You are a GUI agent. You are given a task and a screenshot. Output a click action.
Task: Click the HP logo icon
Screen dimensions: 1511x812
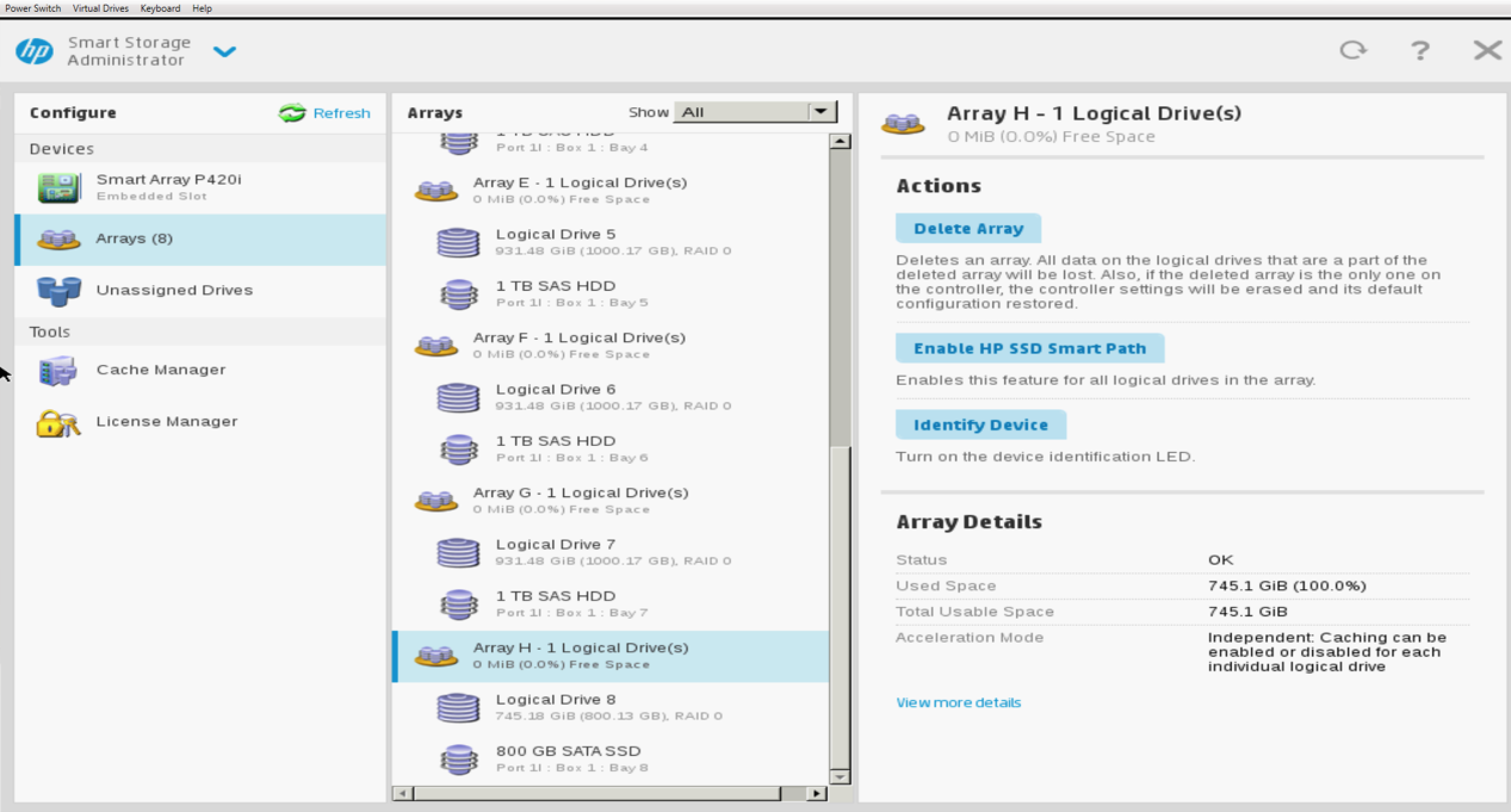click(34, 51)
